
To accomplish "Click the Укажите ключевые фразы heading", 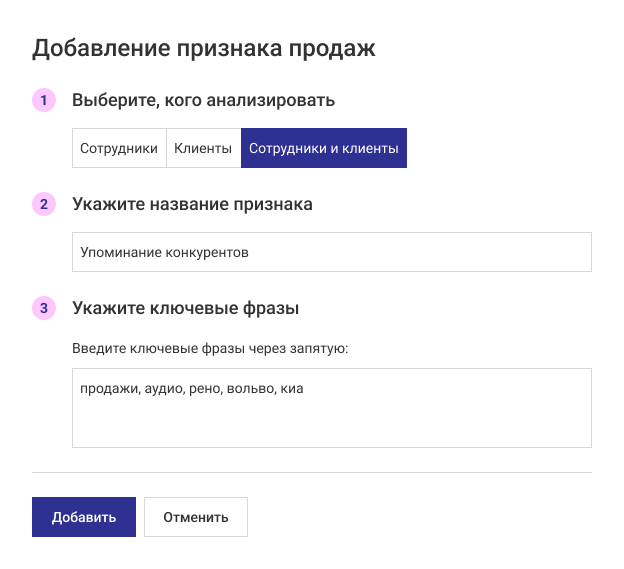I will [x=186, y=308].
